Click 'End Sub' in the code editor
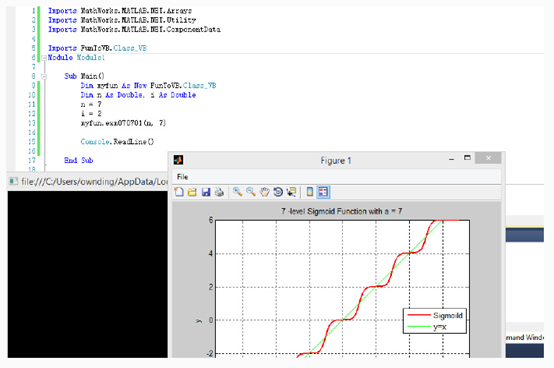Image resolution: width=554 pixels, height=368 pixels. (x=78, y=160)
